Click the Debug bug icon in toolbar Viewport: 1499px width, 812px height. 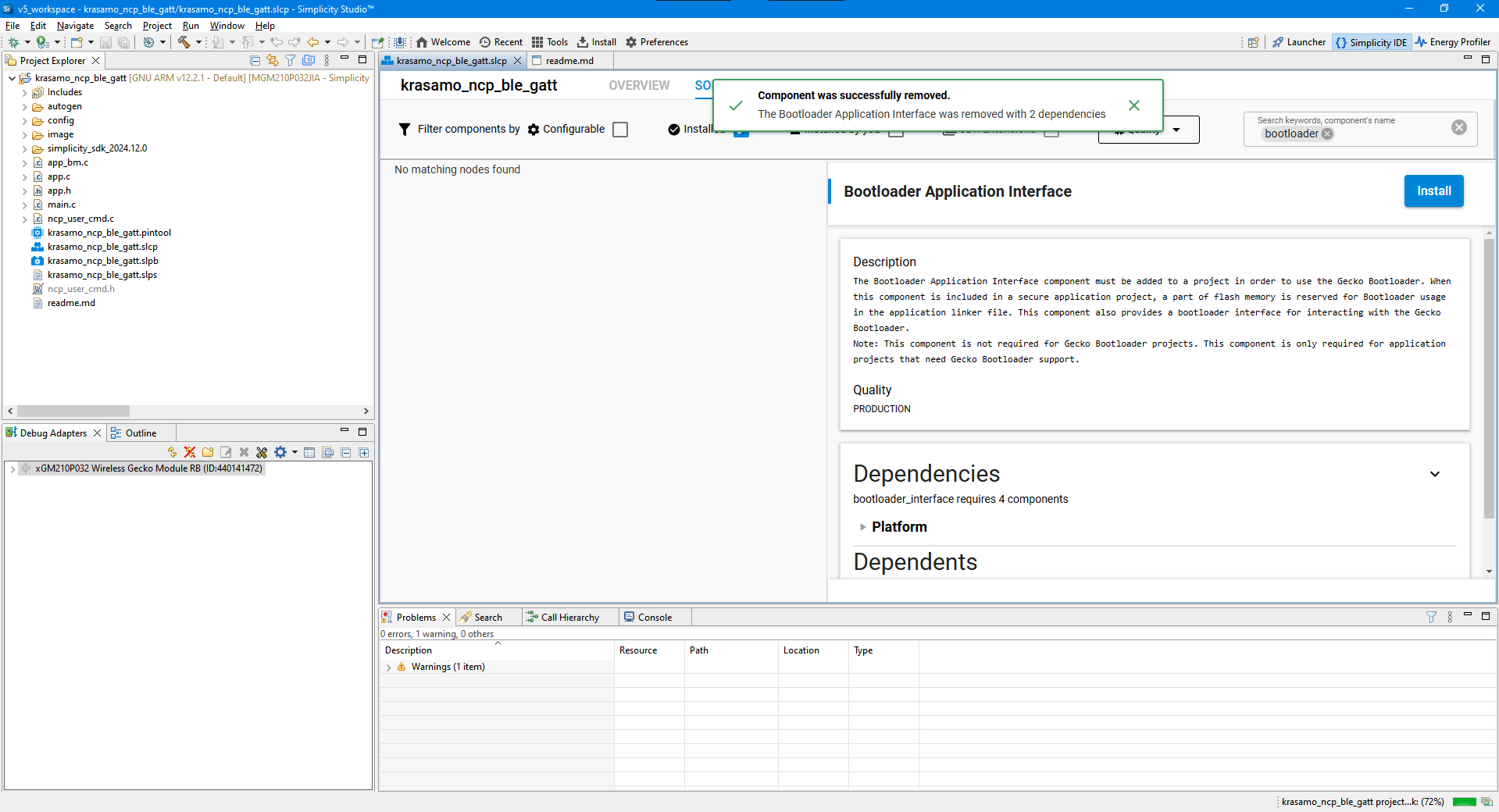(14, 42)
